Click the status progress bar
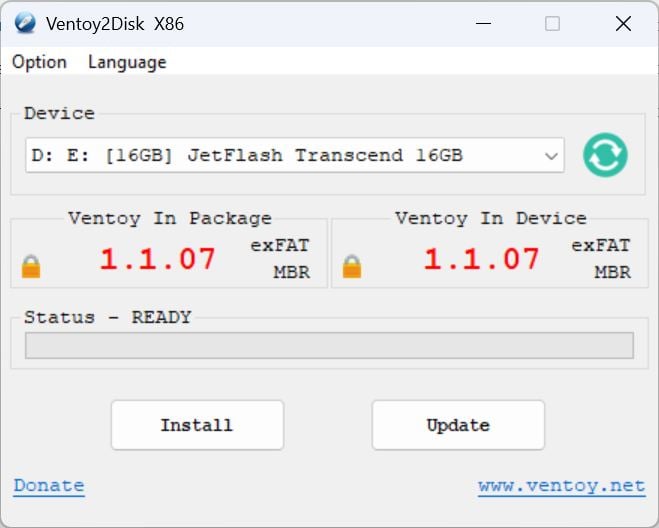This screenshot has height=528, width=659. 329,346
